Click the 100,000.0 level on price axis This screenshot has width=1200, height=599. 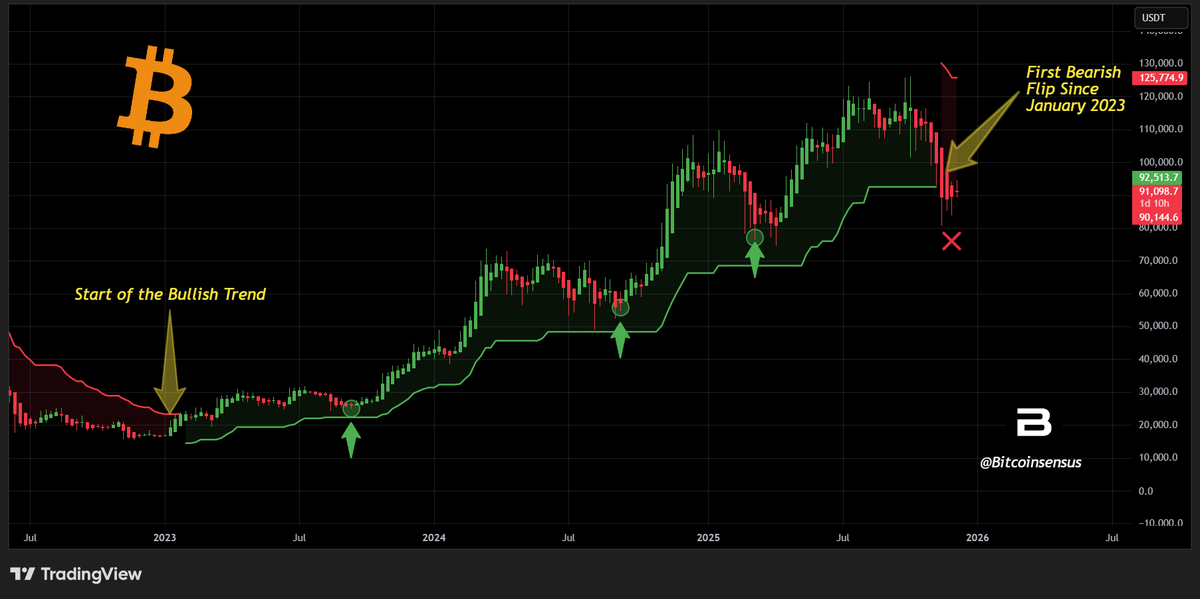[x=1158, y=162]
